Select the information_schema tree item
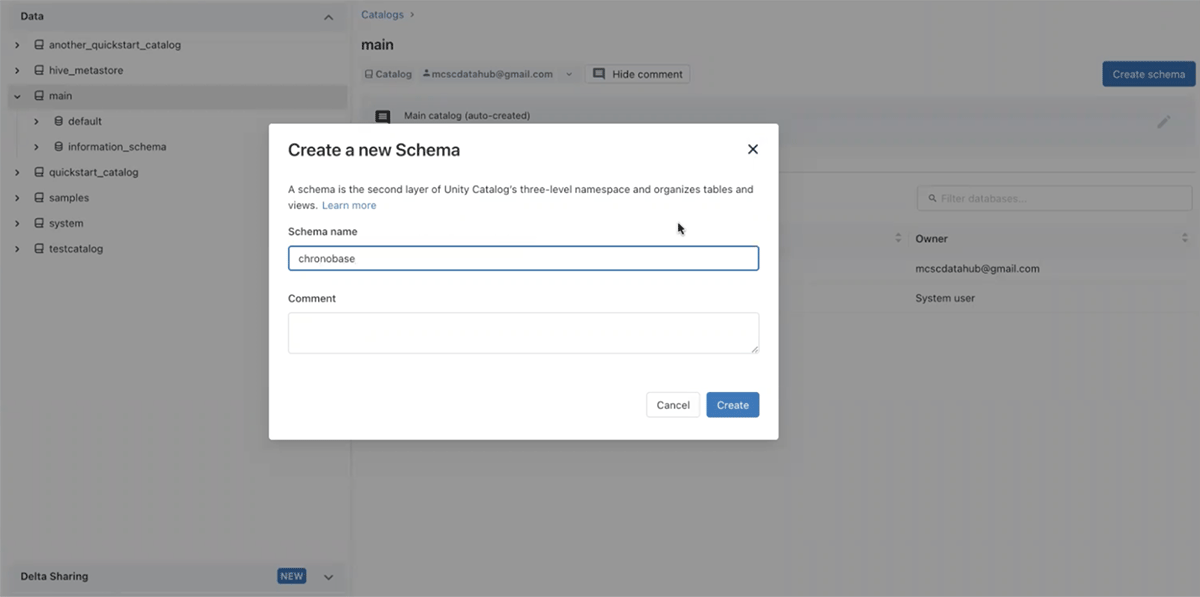 click(117, 147)
